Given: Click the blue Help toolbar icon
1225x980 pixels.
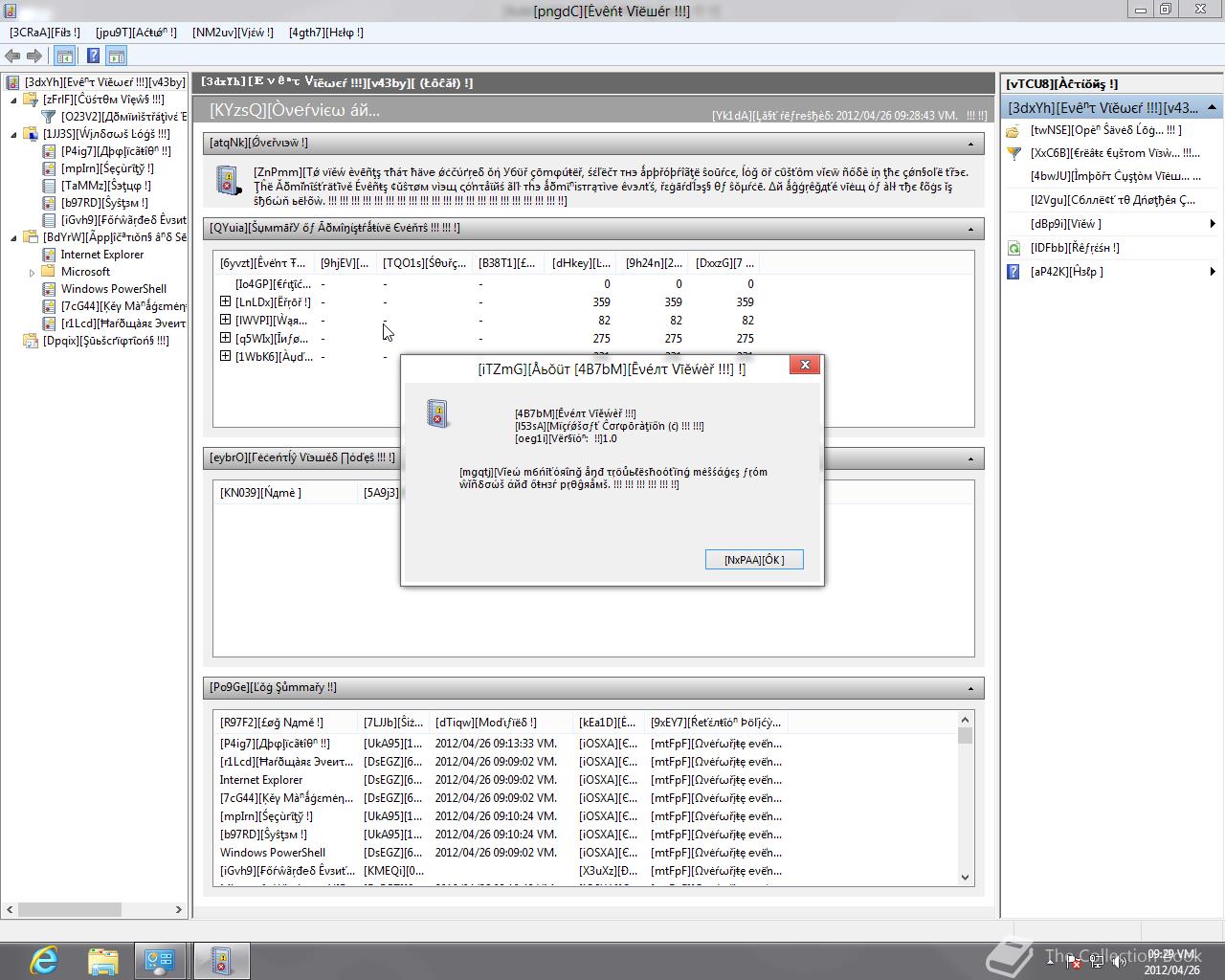Looking at the screenshot, I should click(x=93, y=56).
